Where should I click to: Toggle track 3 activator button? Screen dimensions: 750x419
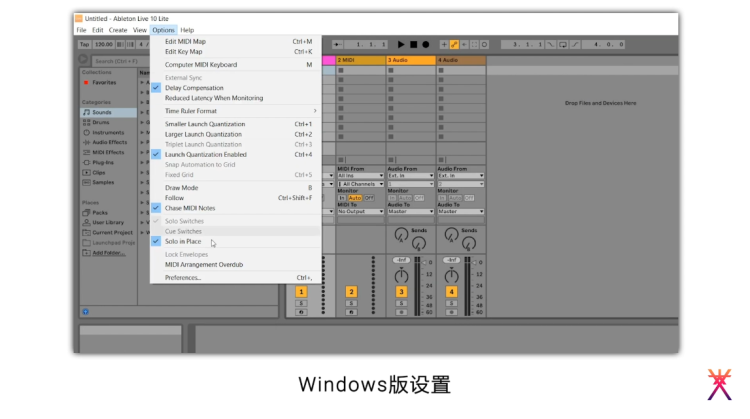click(x=401, y=292)
